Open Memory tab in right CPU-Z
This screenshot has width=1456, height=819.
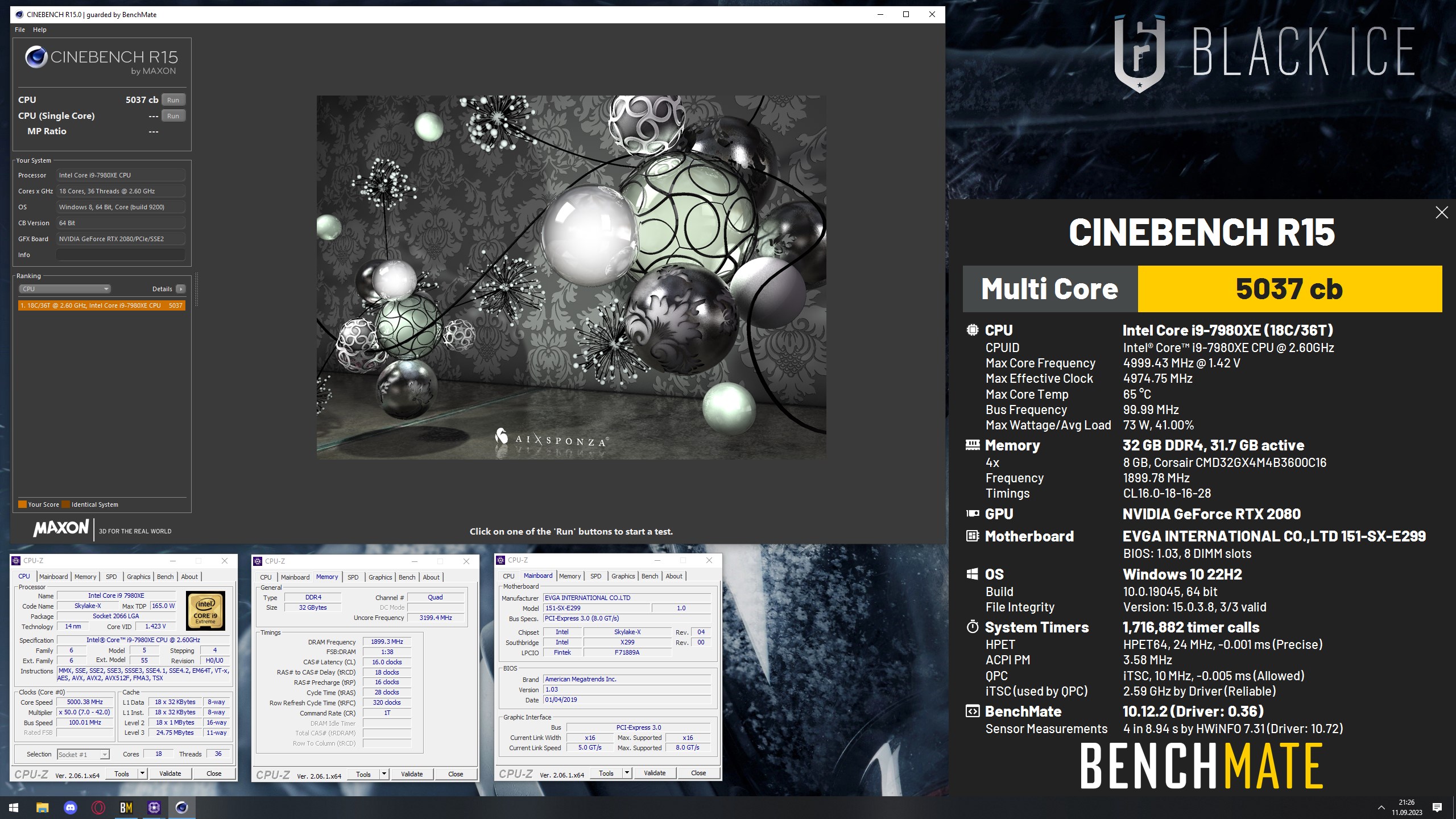coord(570,576)
